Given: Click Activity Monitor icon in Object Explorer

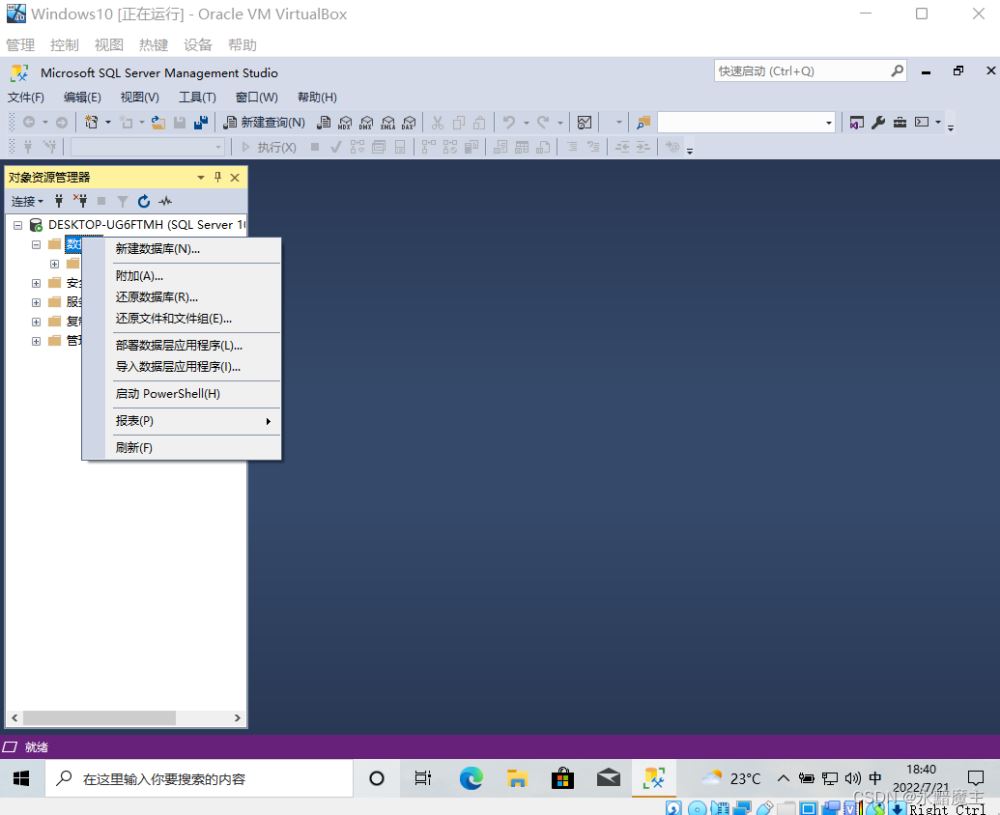Looking at the screenshot, I should [x=165, y=202].
